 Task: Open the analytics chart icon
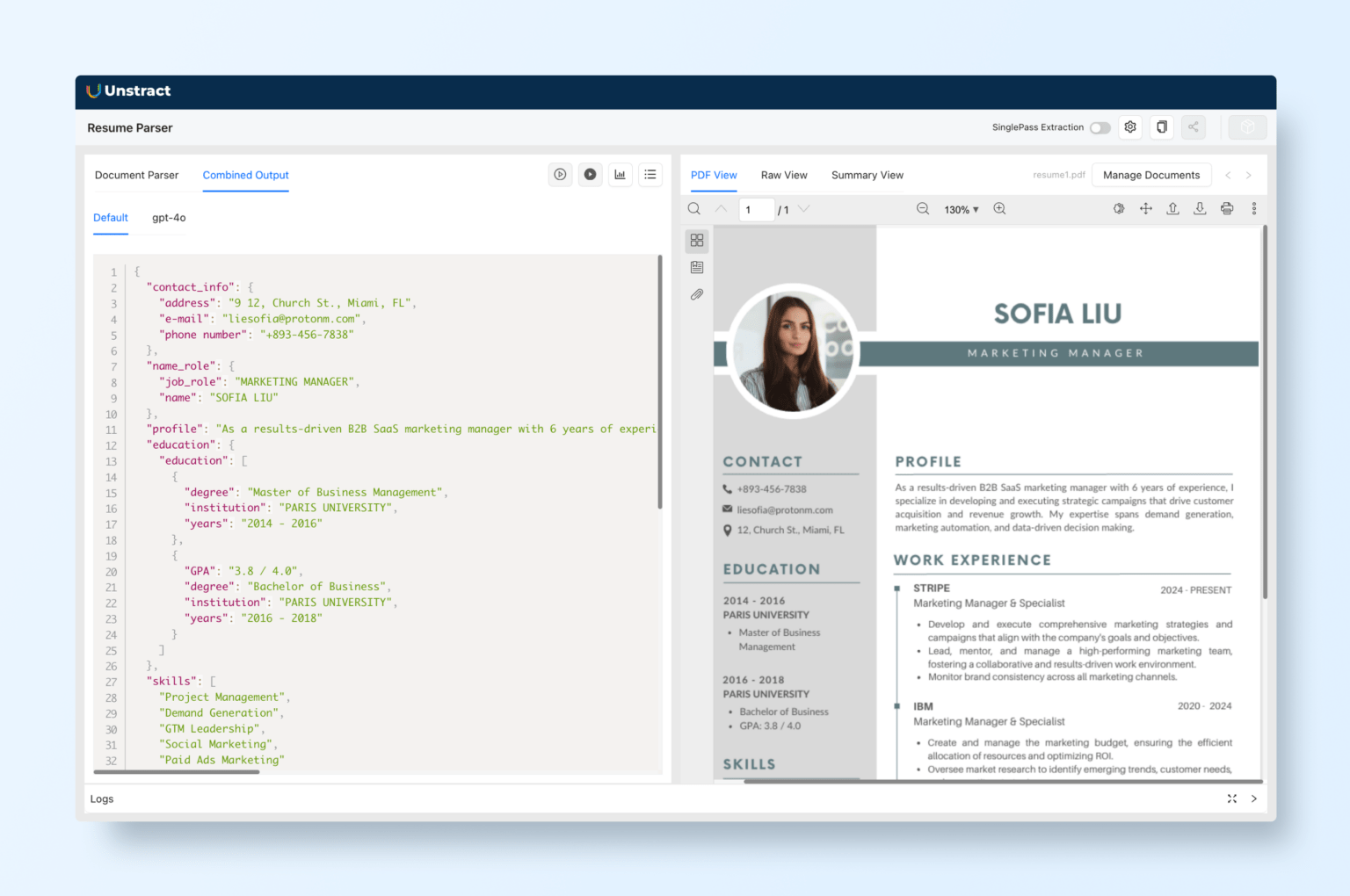pyautogui.click(x=620, y=174)
